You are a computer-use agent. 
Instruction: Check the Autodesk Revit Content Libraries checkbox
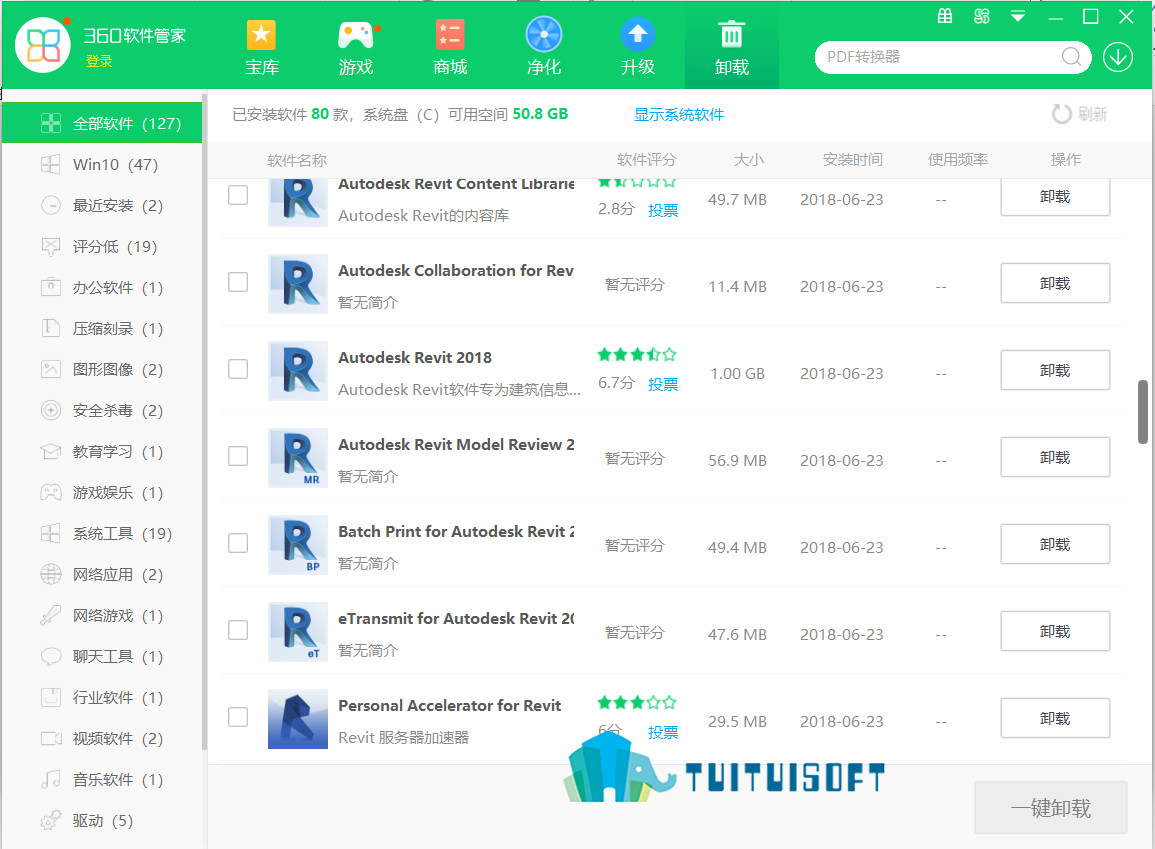(238, 195)
